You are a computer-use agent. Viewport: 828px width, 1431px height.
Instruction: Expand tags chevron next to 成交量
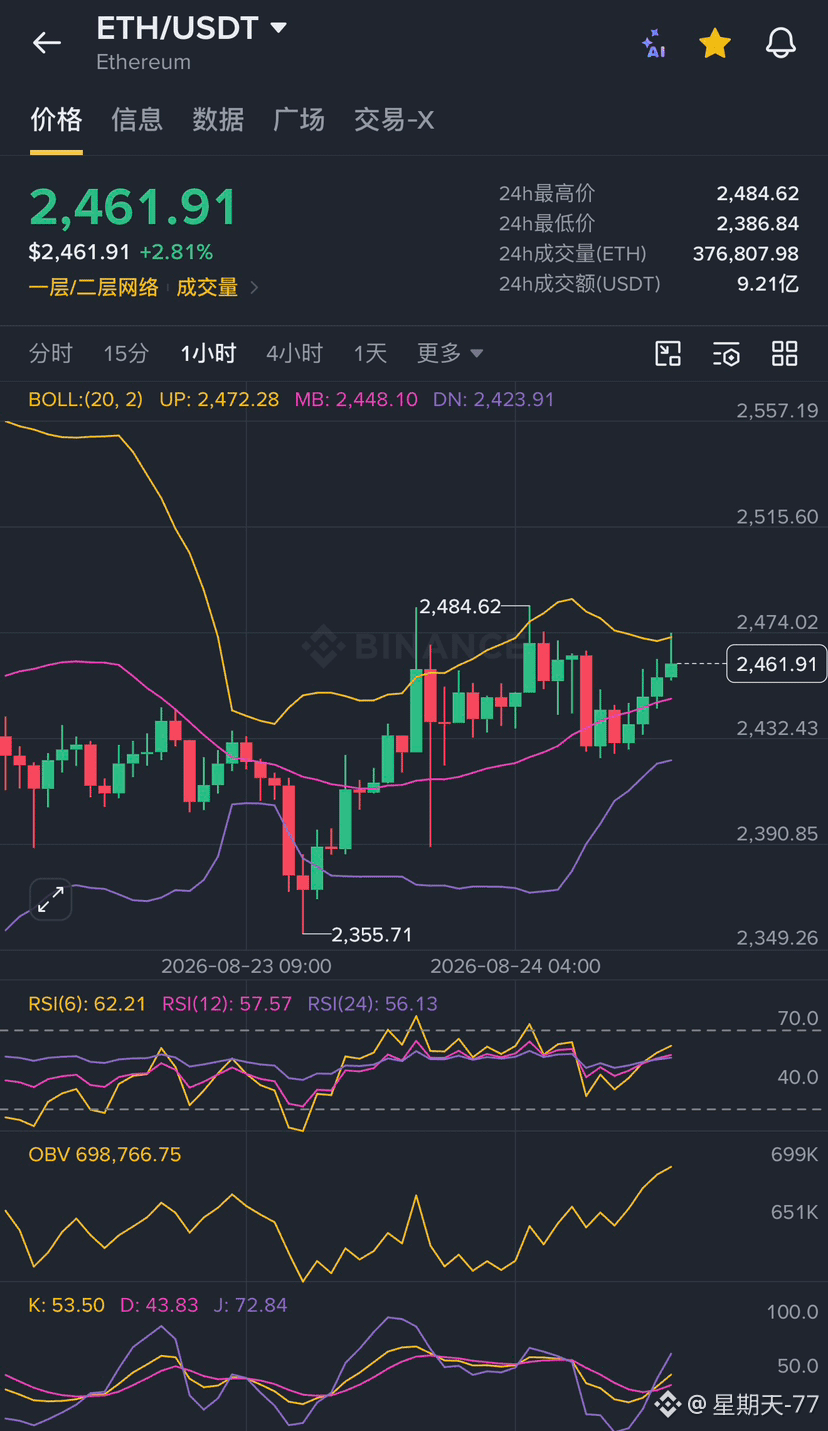(254, 288)
